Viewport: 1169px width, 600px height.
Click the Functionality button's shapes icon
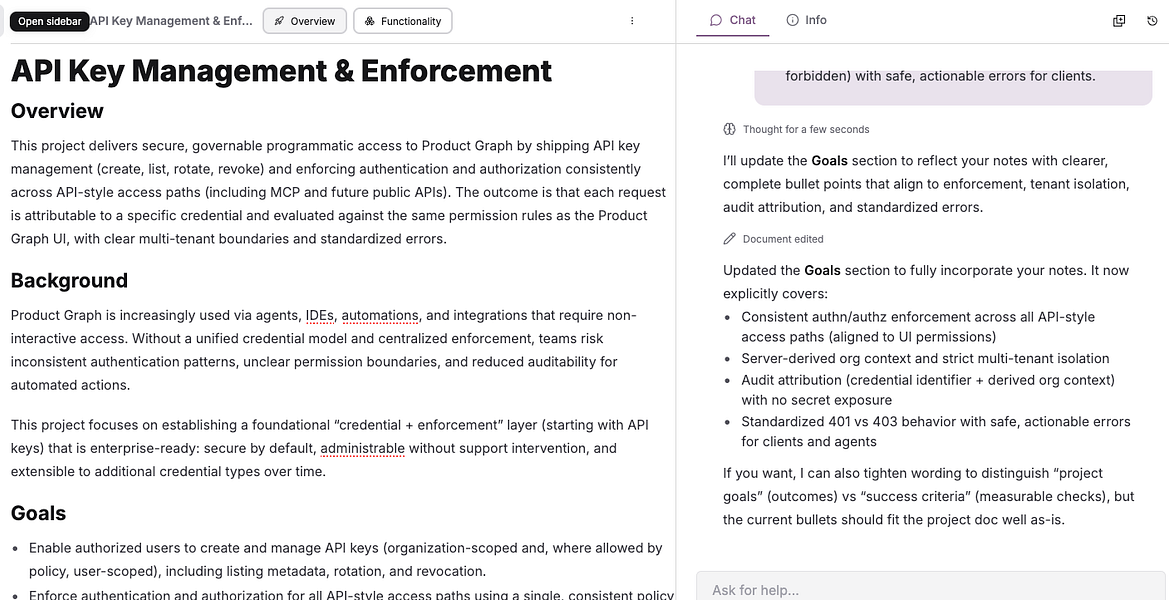(x=369, y=21)
